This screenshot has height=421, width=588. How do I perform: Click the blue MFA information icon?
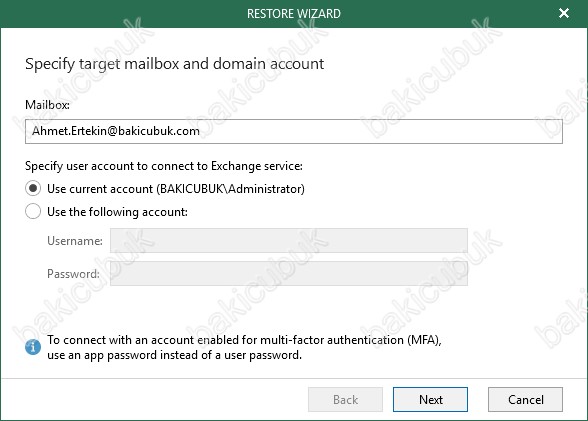coord(33,347)
